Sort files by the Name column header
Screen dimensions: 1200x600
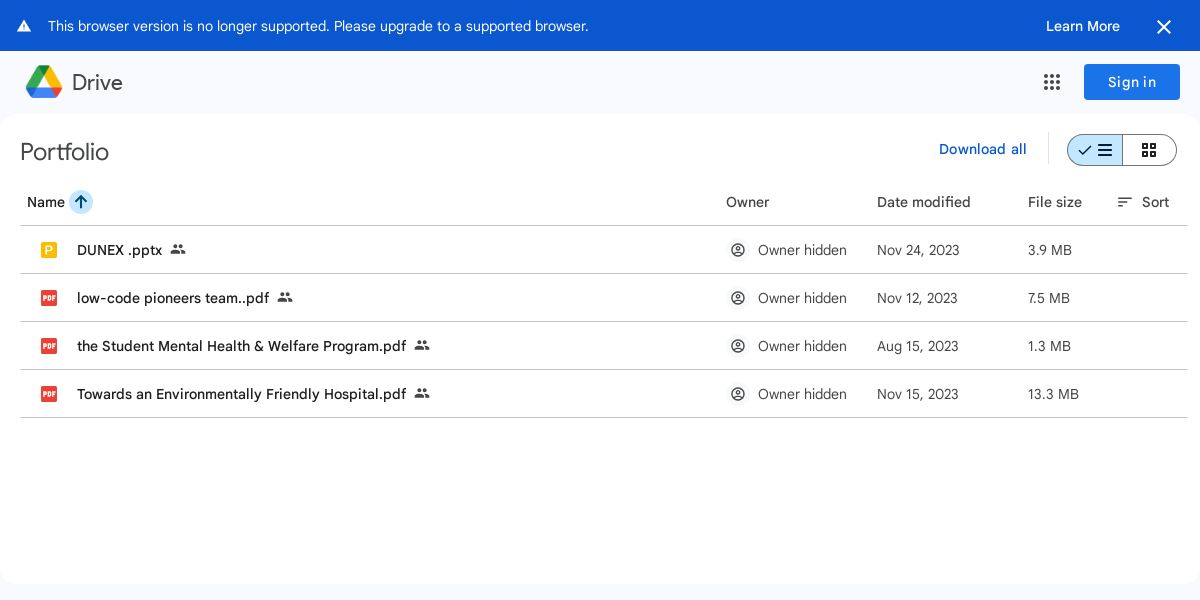click(x=45, y=202)
